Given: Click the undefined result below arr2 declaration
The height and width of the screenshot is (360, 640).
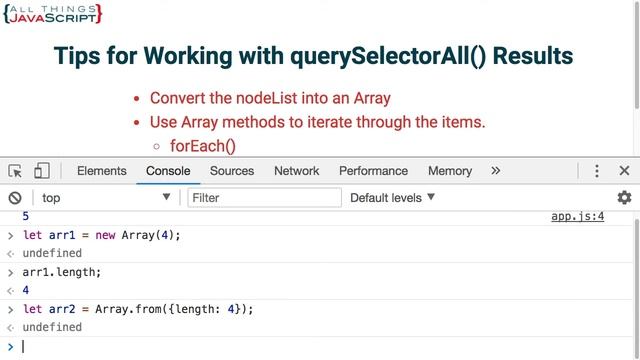Looking at the screenshot, I should 52,327.
